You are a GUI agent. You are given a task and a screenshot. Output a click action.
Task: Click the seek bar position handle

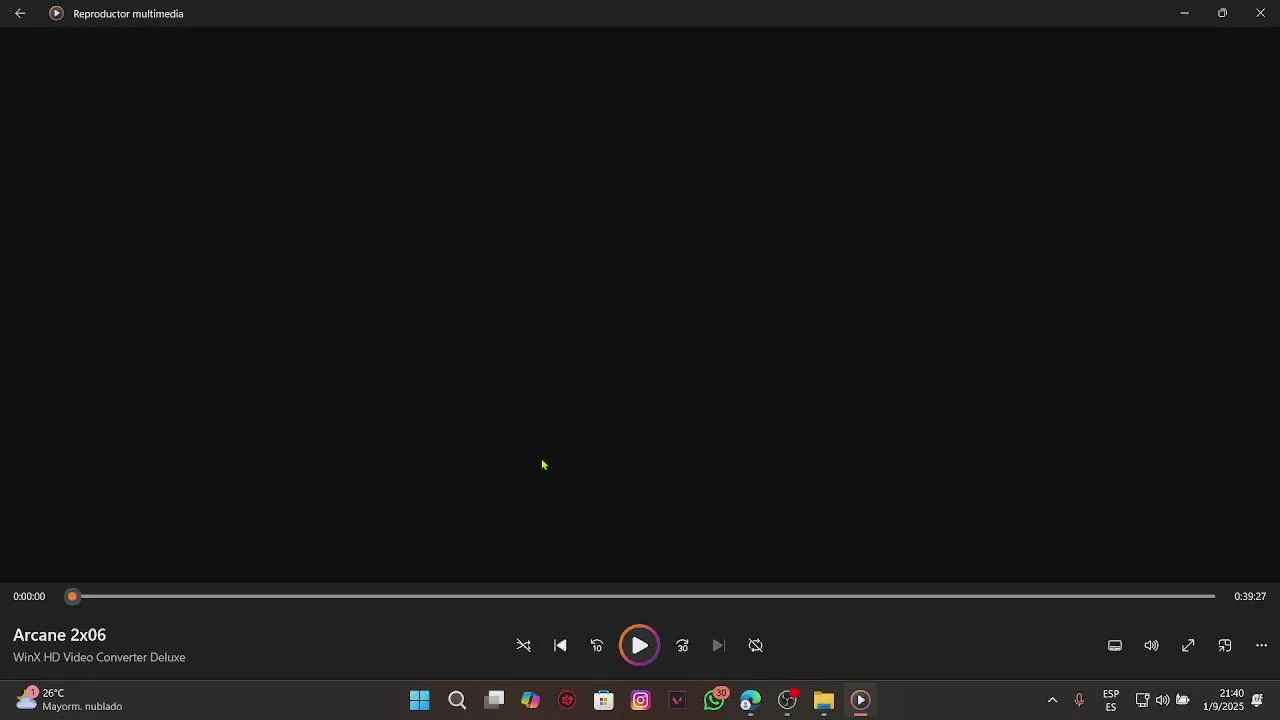pos(72,596)
